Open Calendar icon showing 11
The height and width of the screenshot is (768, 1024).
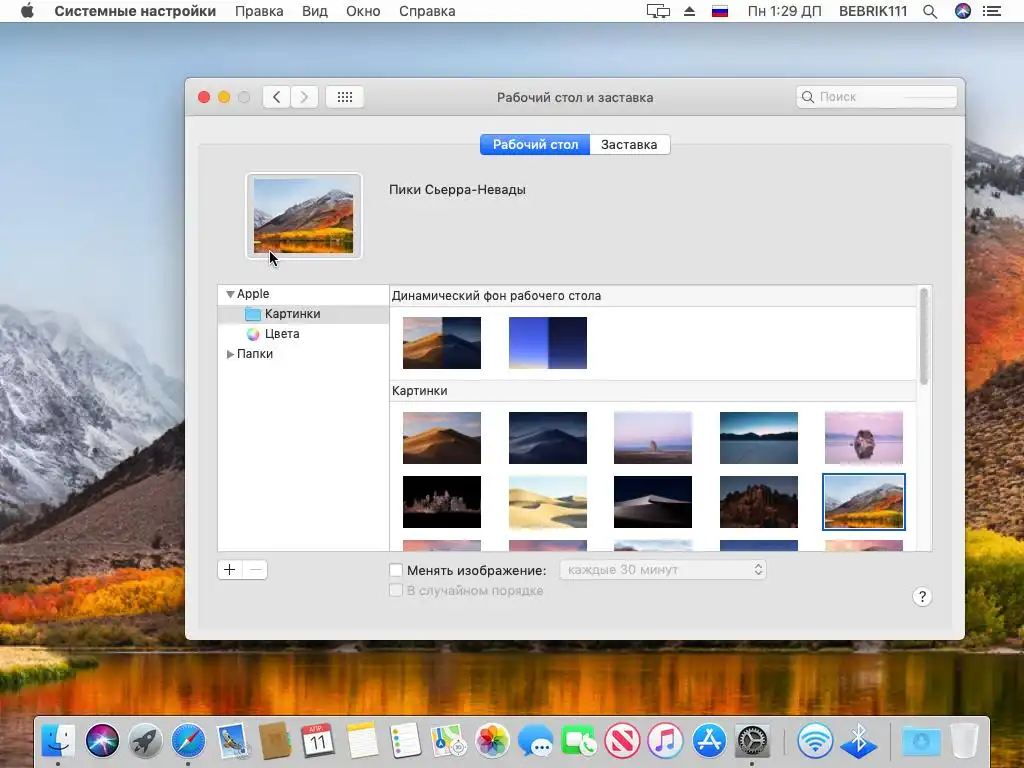[318, 741]
